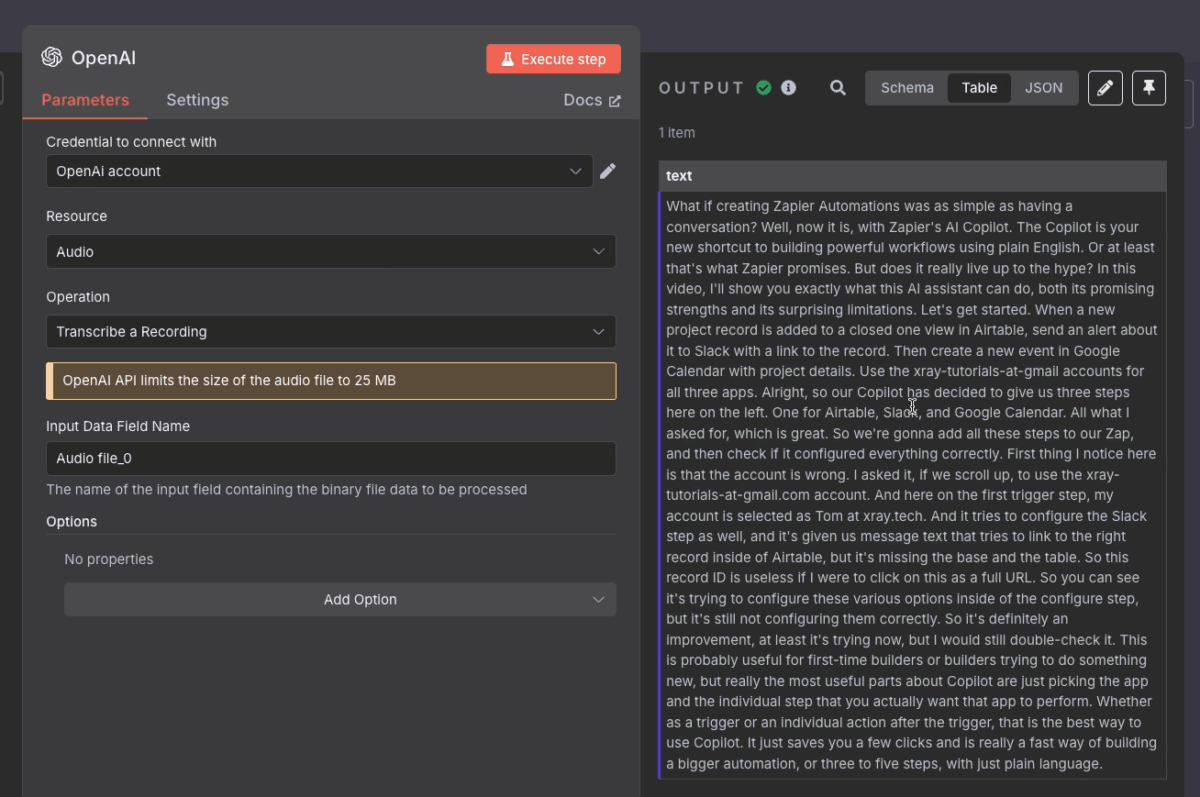Pin the output data with pin icon
The height and width of the screenshot is (797, 1200).
pos(1149,88)
